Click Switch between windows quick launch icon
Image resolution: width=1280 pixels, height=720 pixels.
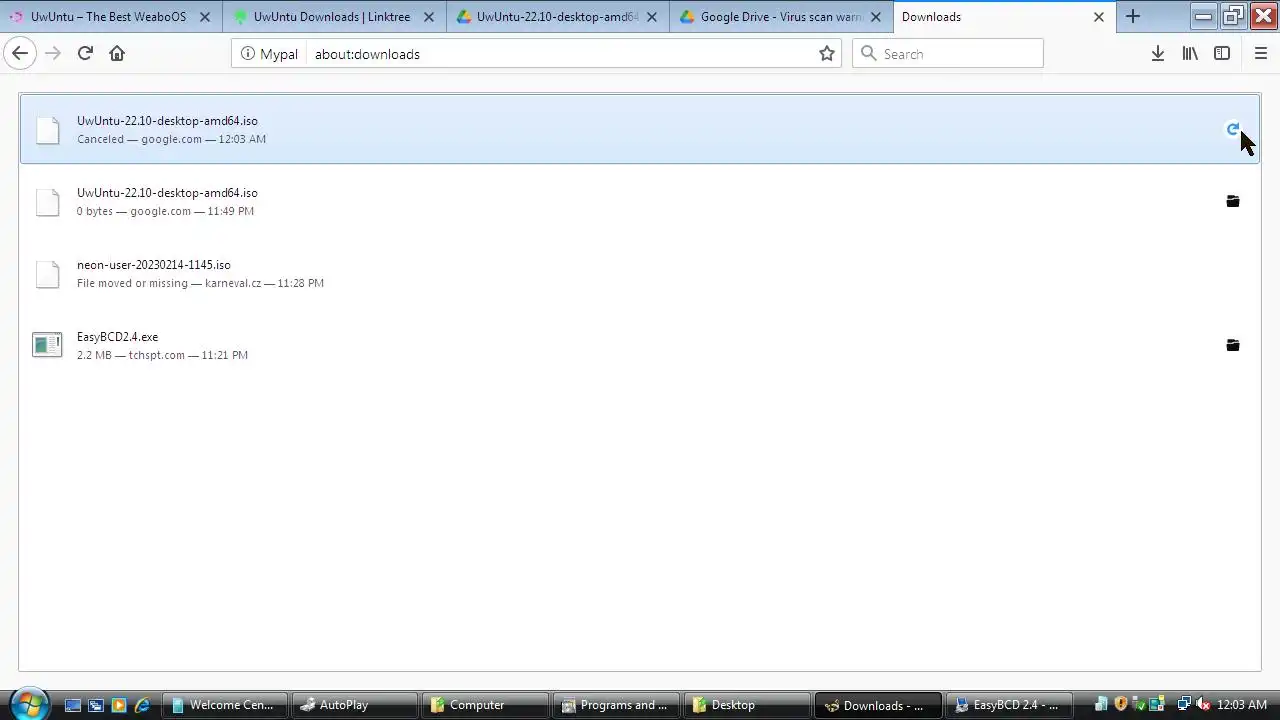tap(96, 705)
